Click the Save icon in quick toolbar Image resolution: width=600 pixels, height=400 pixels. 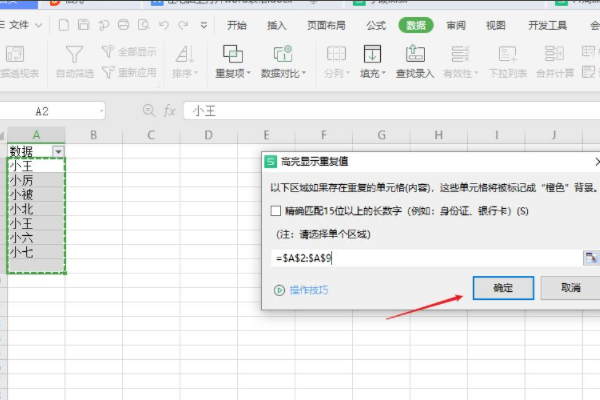tap(83, 25)
